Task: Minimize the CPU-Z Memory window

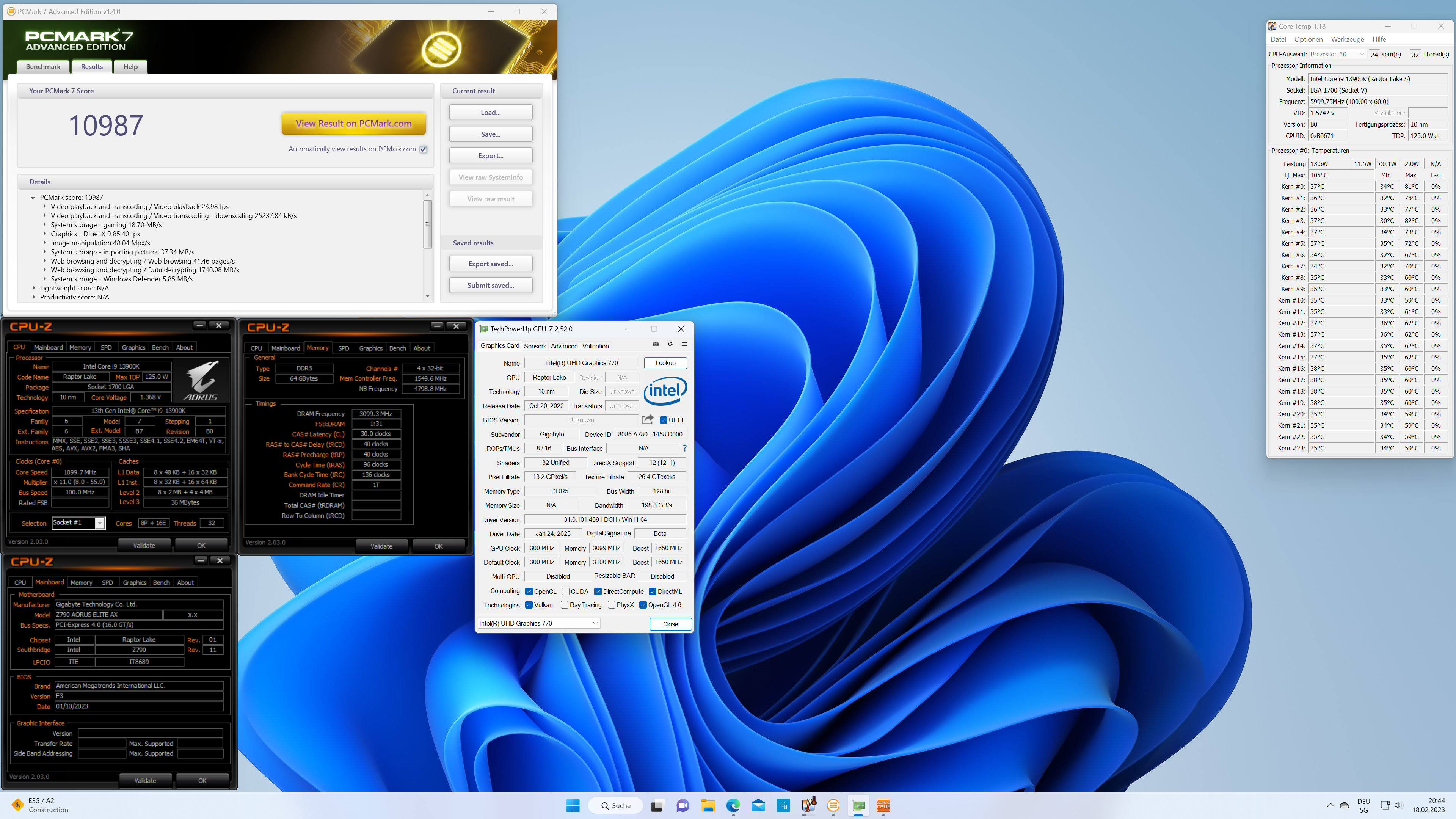Action: (437, 326)
